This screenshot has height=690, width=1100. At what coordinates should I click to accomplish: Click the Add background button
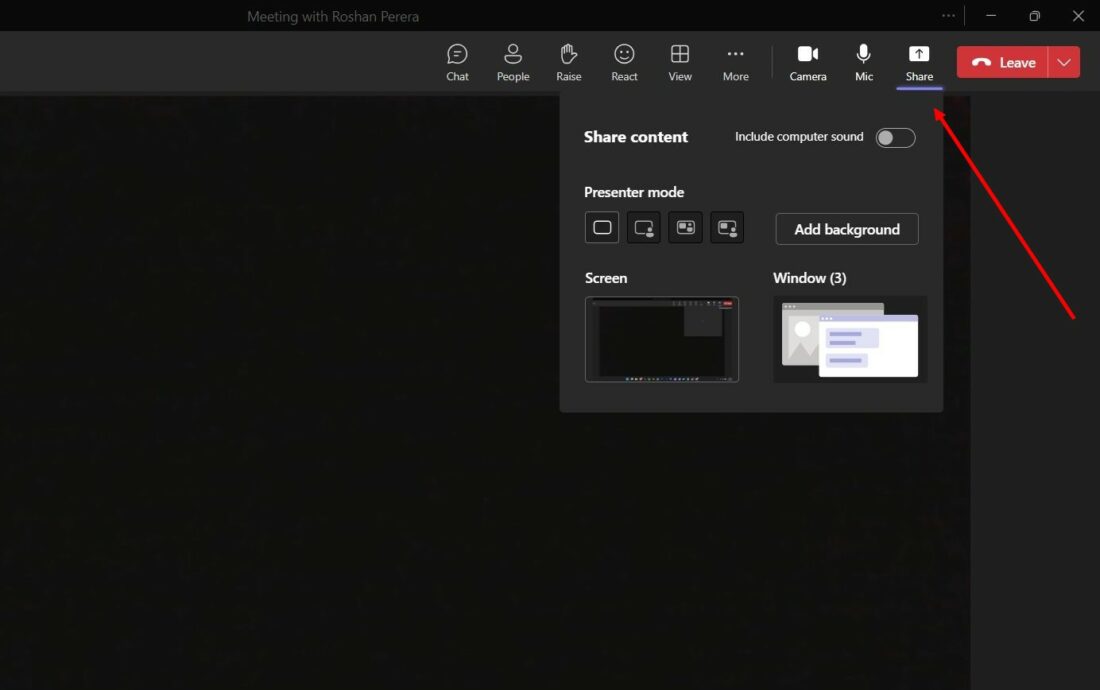[x=846, y=229]
